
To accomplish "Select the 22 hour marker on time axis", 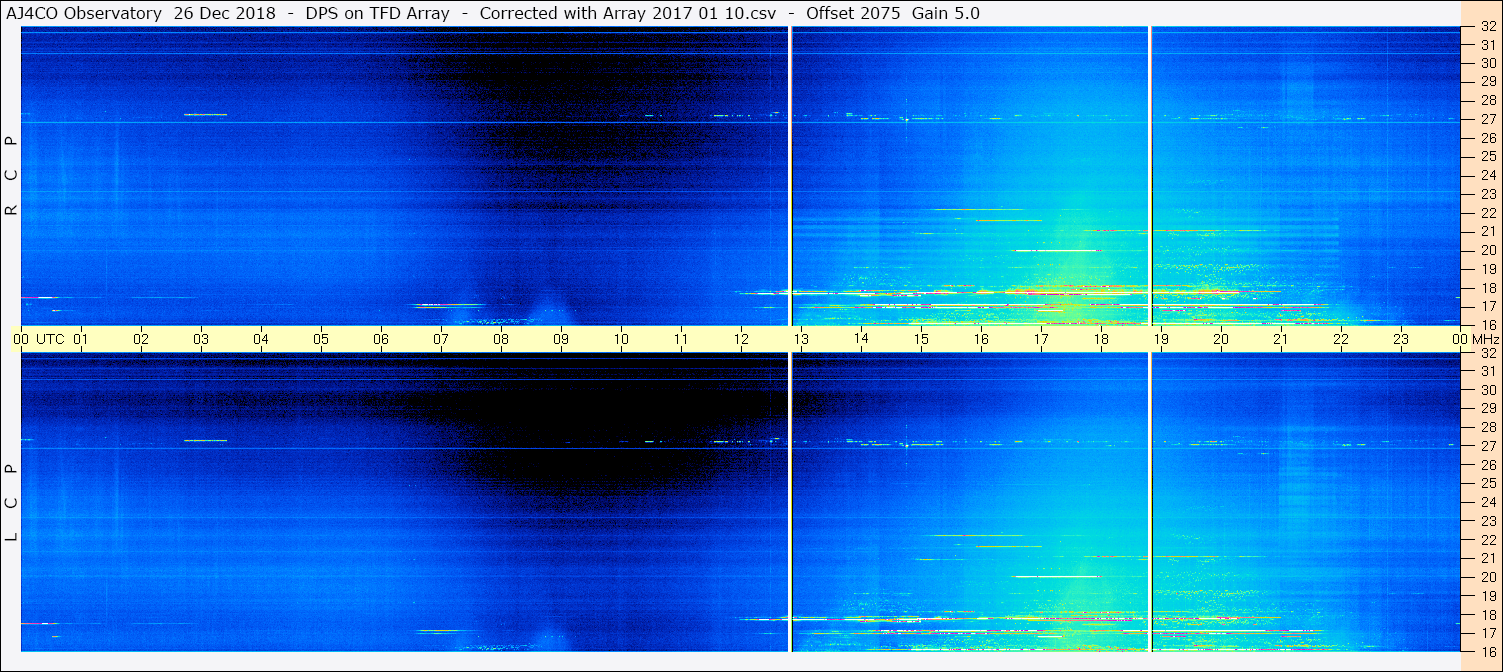I will pos(1341,339).
